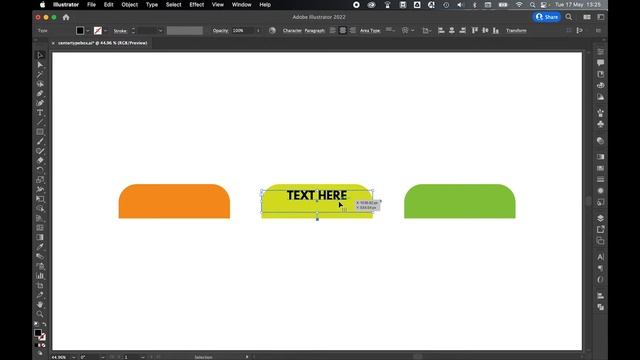640x360 pixels.
Task: Open the File menu
Action: (91, 5)
